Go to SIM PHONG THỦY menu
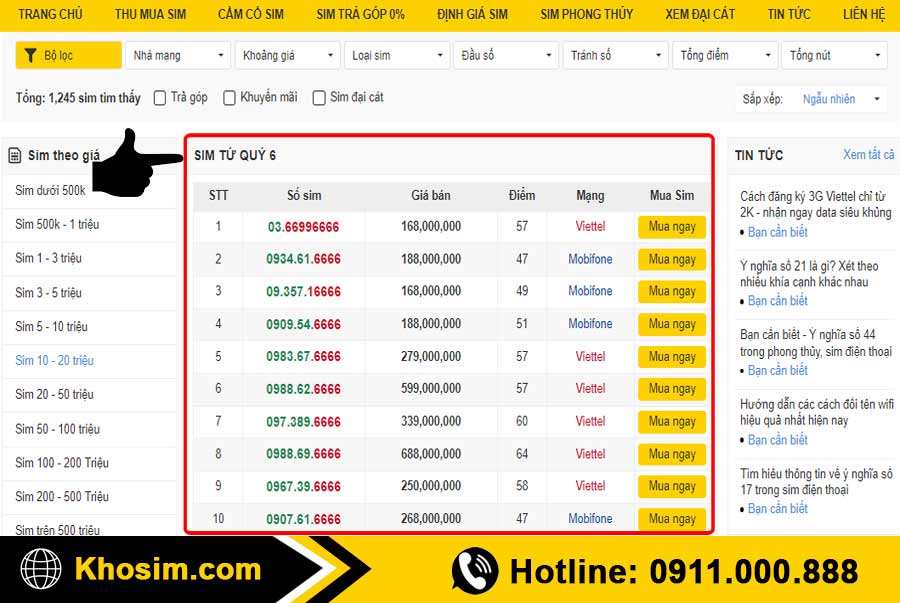900x603 pixels. tap(586, 14)
